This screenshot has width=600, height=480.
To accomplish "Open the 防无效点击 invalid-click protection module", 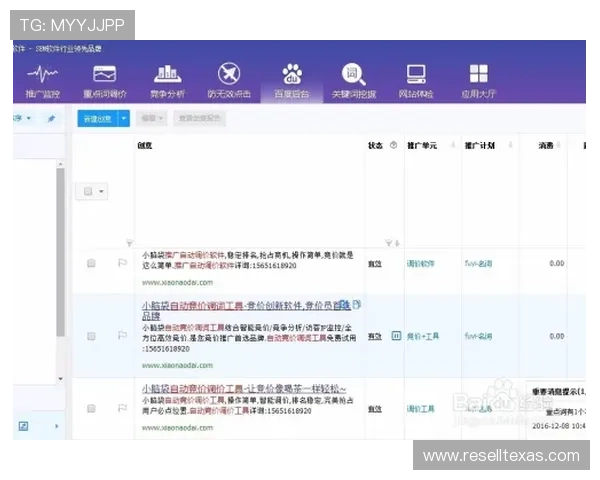I will (229, 82).
